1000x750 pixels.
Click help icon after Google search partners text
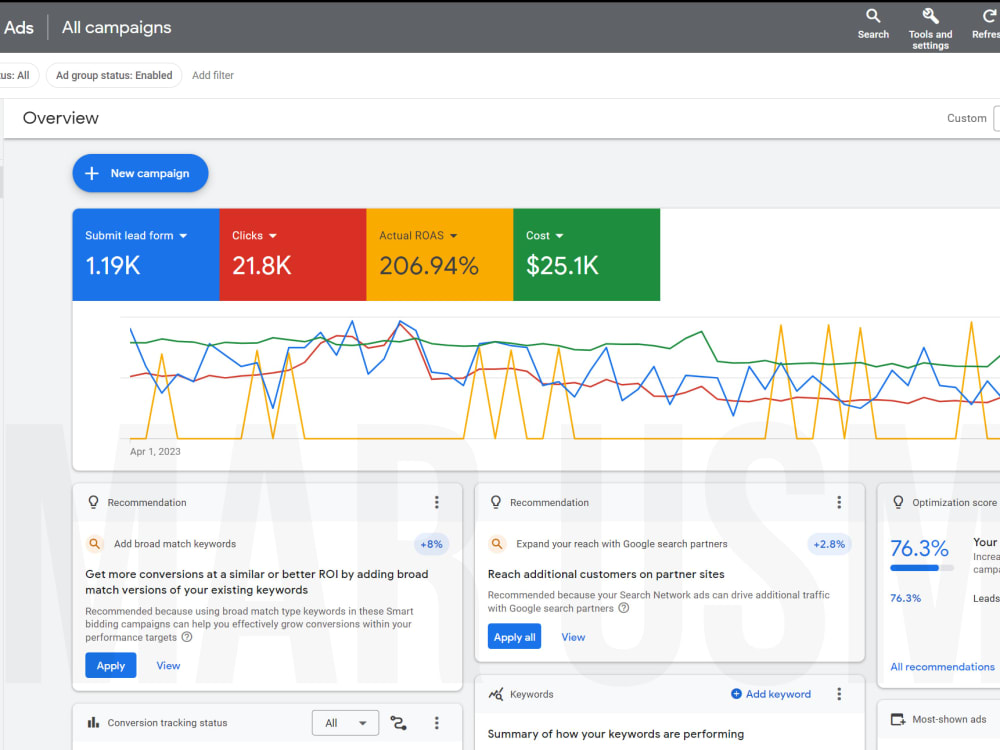624,608
